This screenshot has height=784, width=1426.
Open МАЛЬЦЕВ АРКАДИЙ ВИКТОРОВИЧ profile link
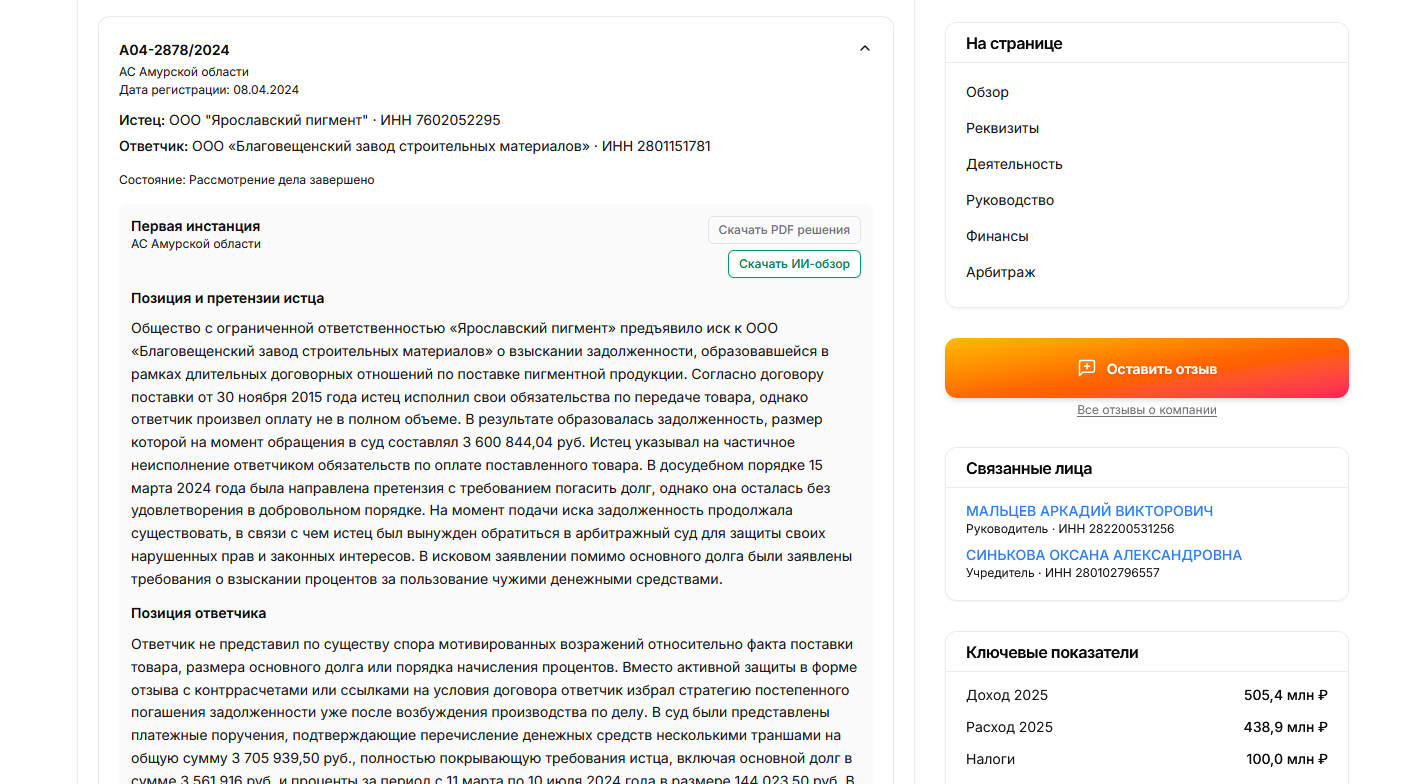(1089, 511)
